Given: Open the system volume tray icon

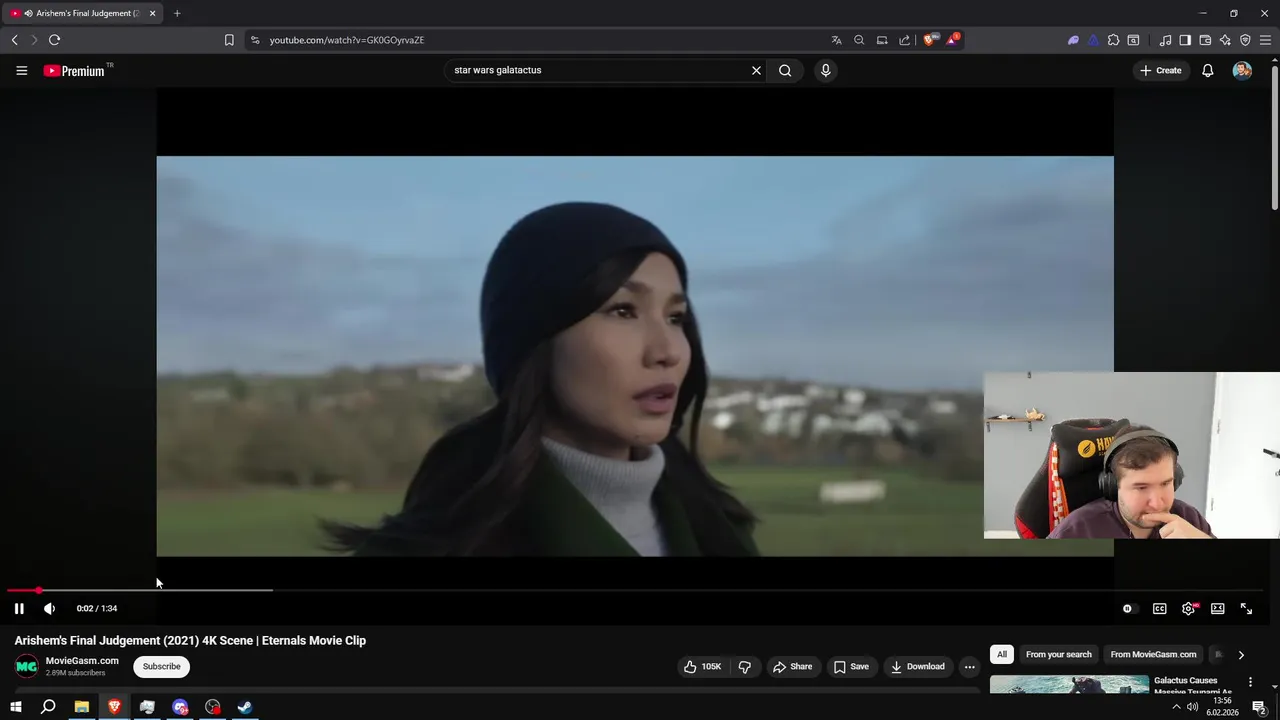Looking at the screenshot, I should point(1192,707).
